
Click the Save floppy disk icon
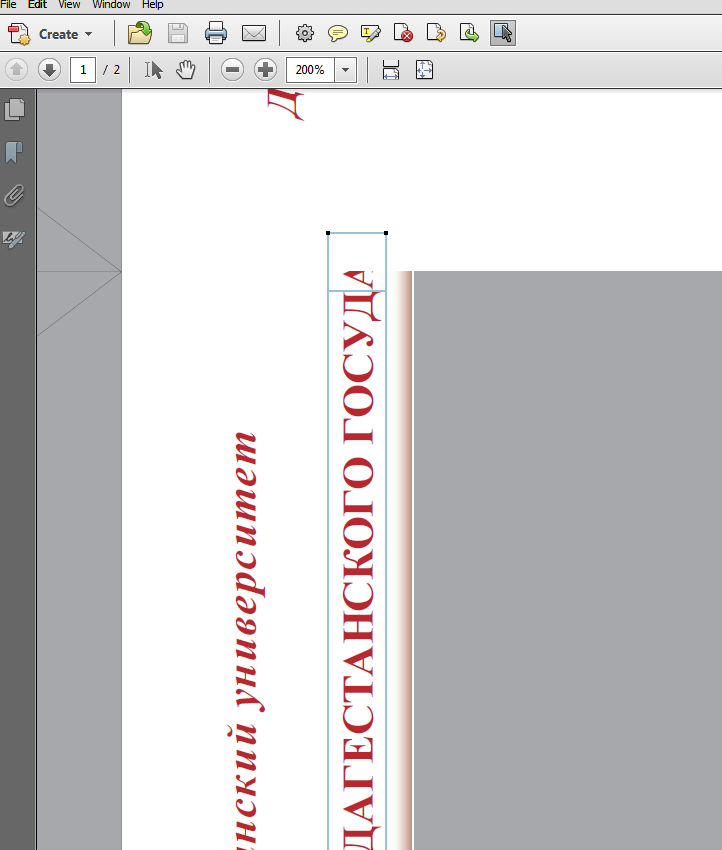click(178, 33)
